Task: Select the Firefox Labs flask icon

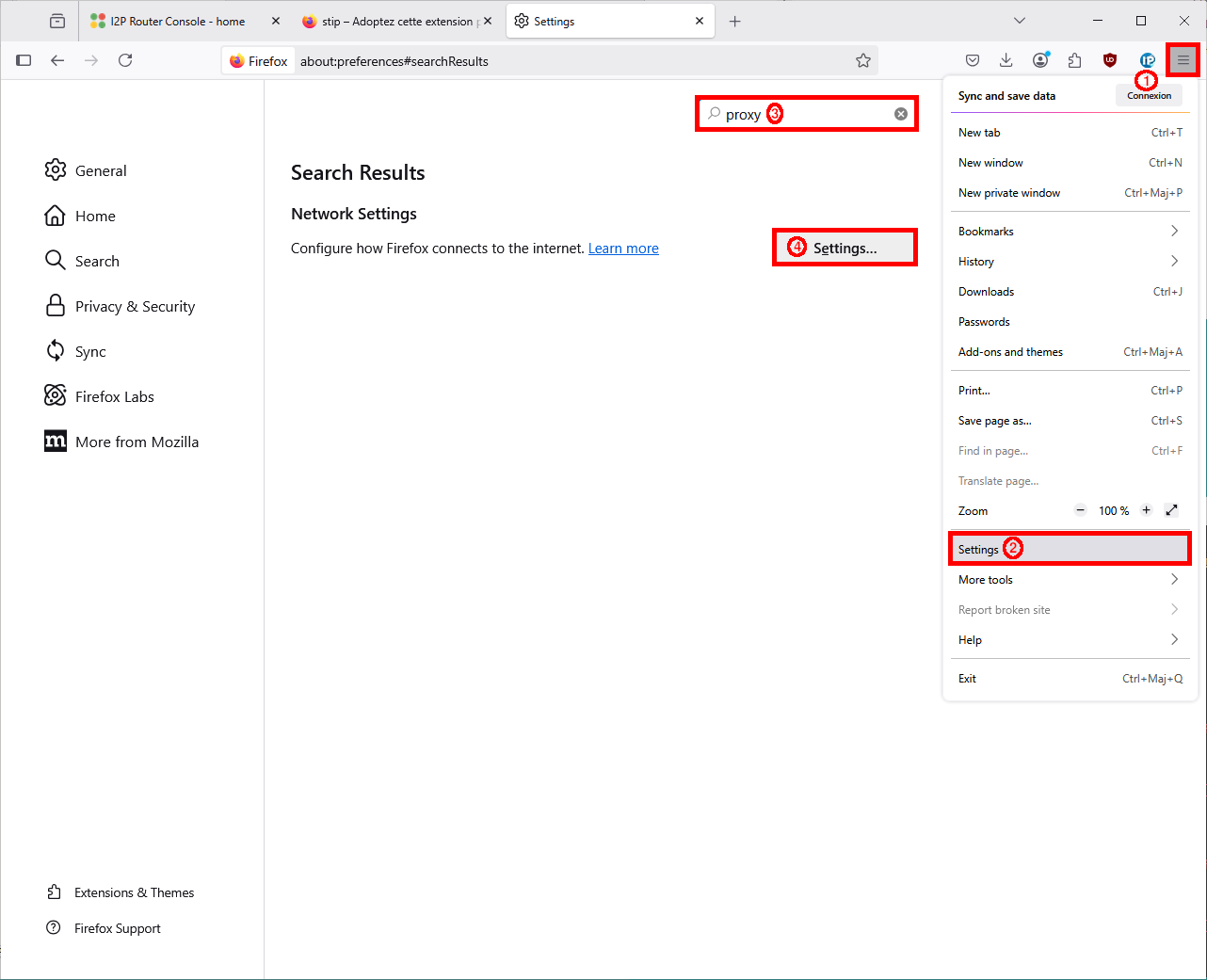Action: [x=56, y=395]
